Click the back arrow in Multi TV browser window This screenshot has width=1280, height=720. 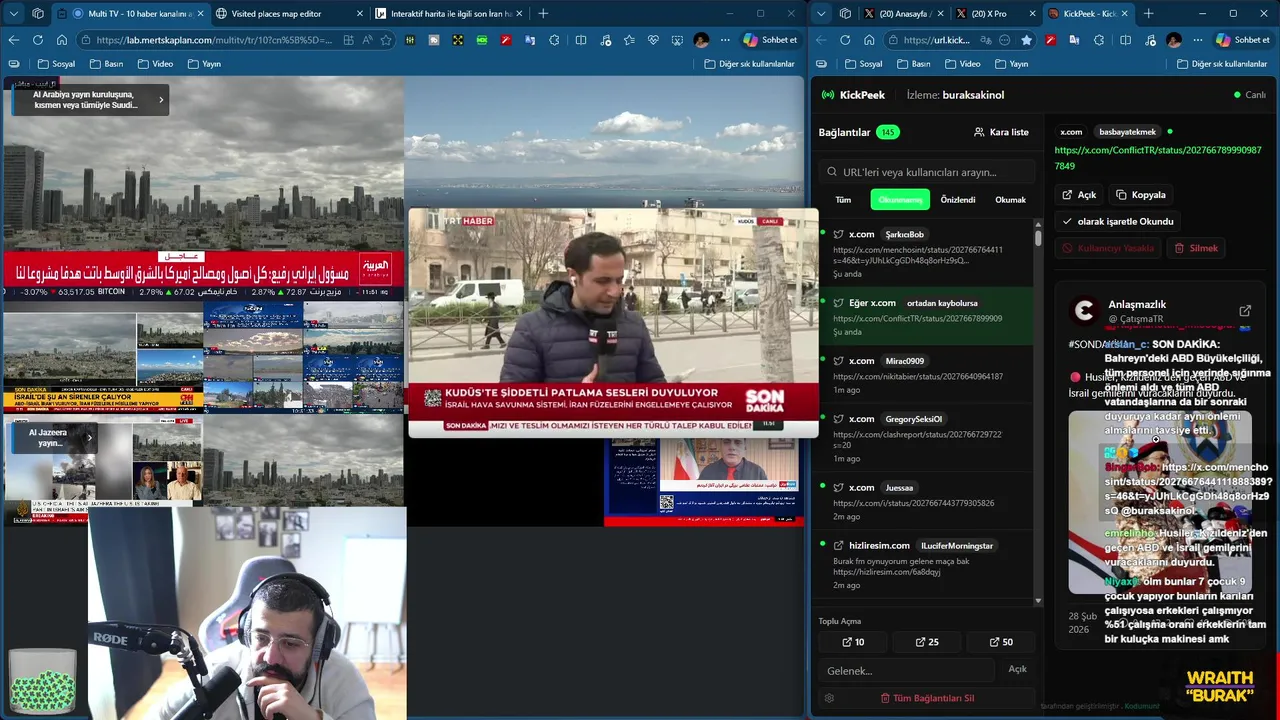point(13,40)
